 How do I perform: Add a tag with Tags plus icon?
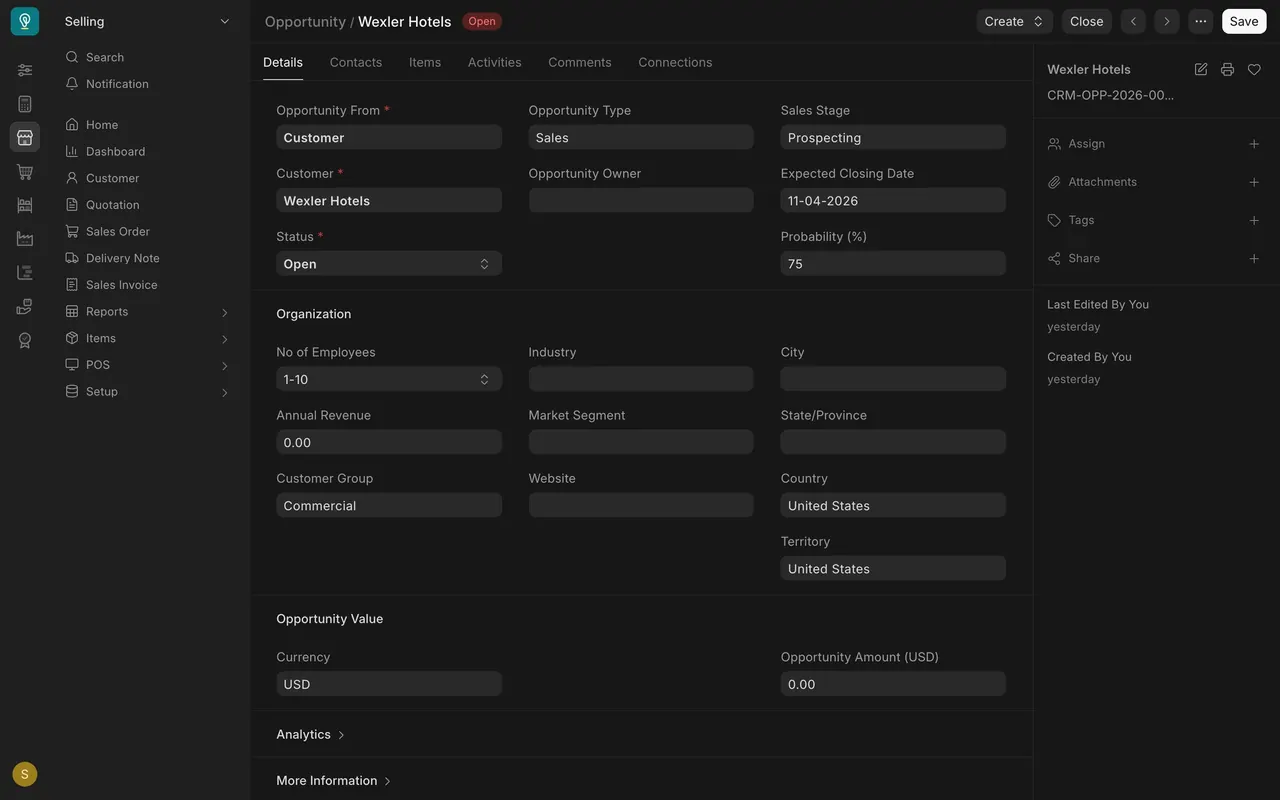click(x=1254, y=220)
